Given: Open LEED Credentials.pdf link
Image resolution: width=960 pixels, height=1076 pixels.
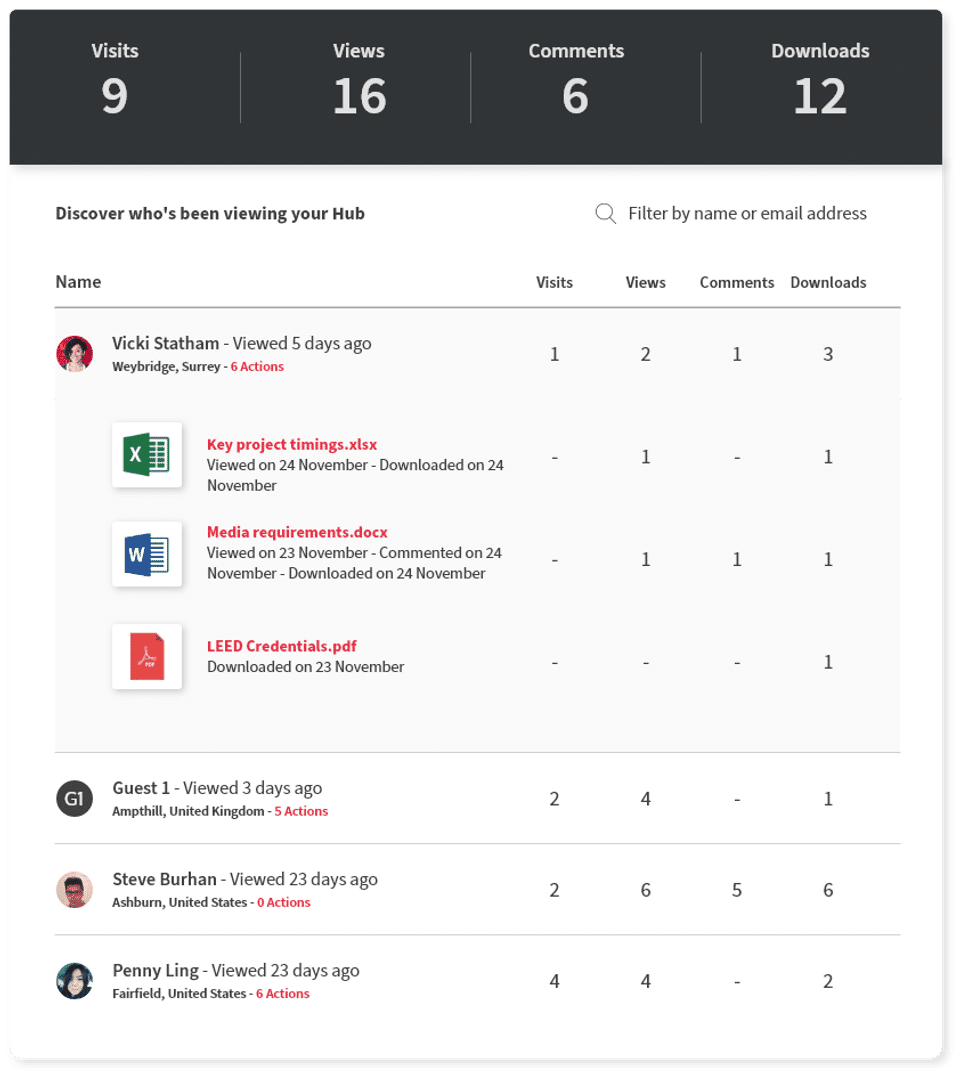Looking at the screenshot, I should click(282, 646).
